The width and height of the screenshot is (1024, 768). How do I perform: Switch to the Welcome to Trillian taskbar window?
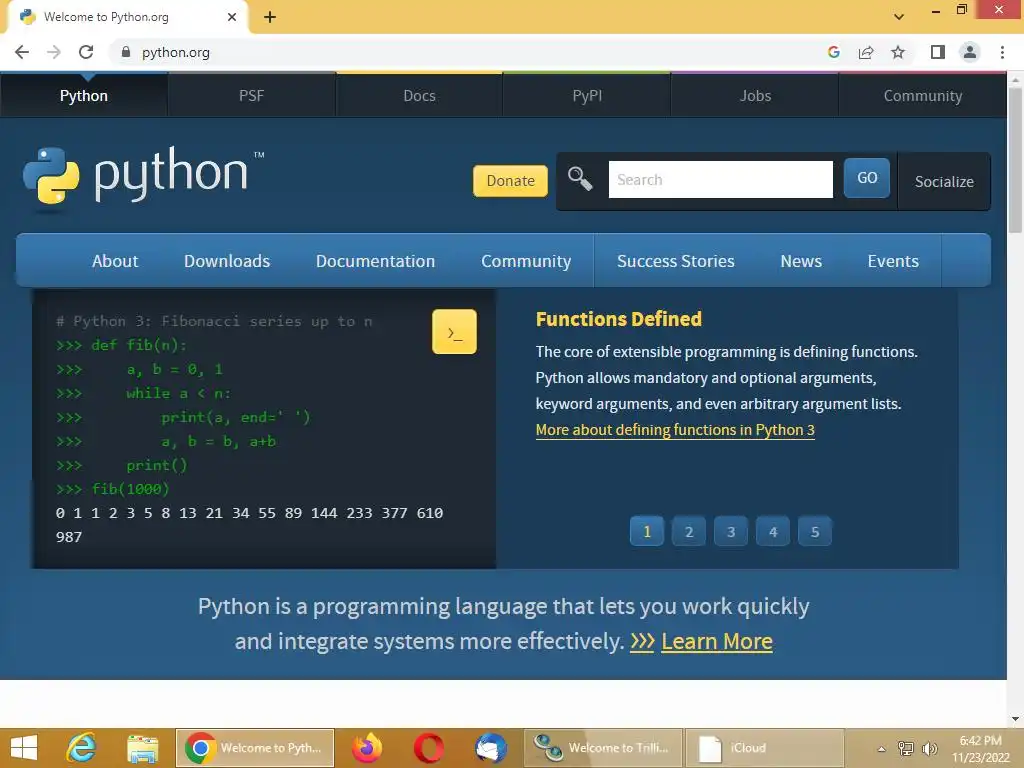pyautogui.click(x=603, y=748)
